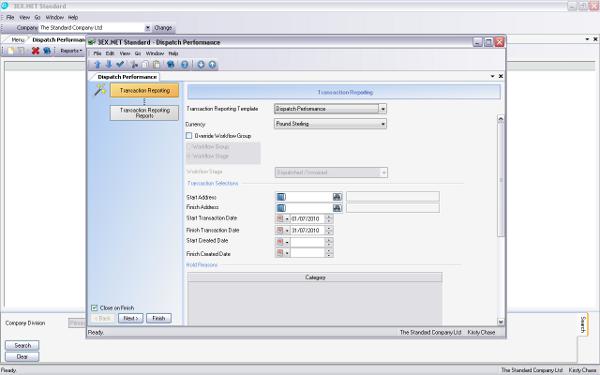600x375 pixels.
Task: Open the Currency dropdown showing Pound Sterling
Action: tap(383, 124)
